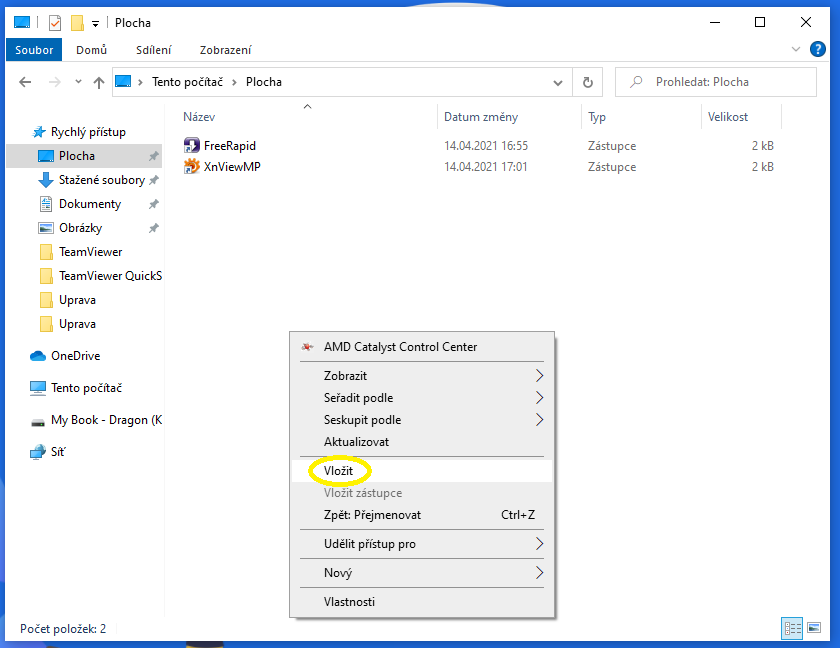Open Síť in the navigation pane
Viewport: 840px width, 648px height.
57,452
